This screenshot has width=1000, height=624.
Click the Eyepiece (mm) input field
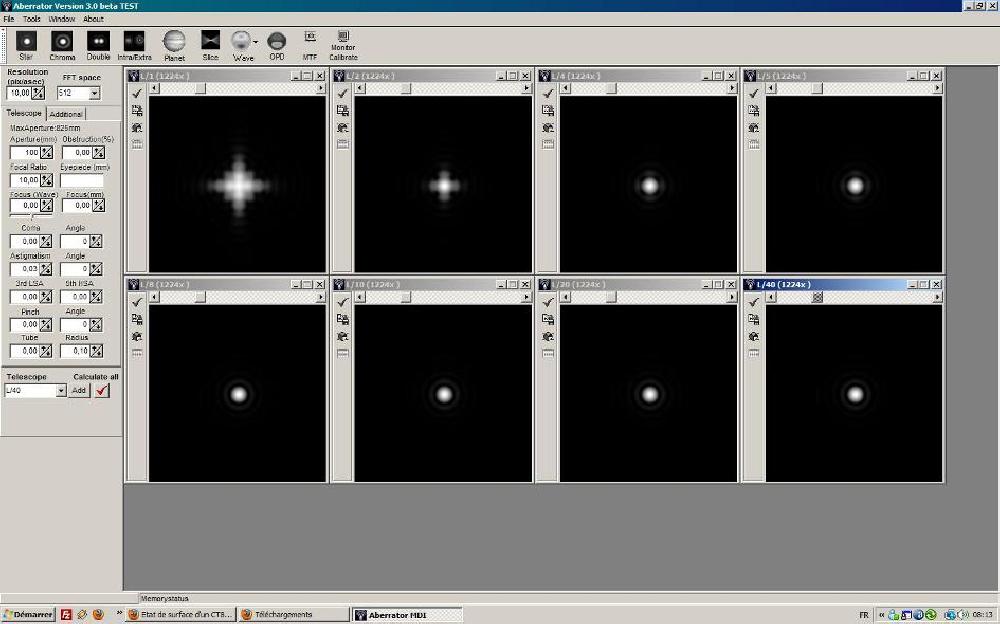point(82,181)
